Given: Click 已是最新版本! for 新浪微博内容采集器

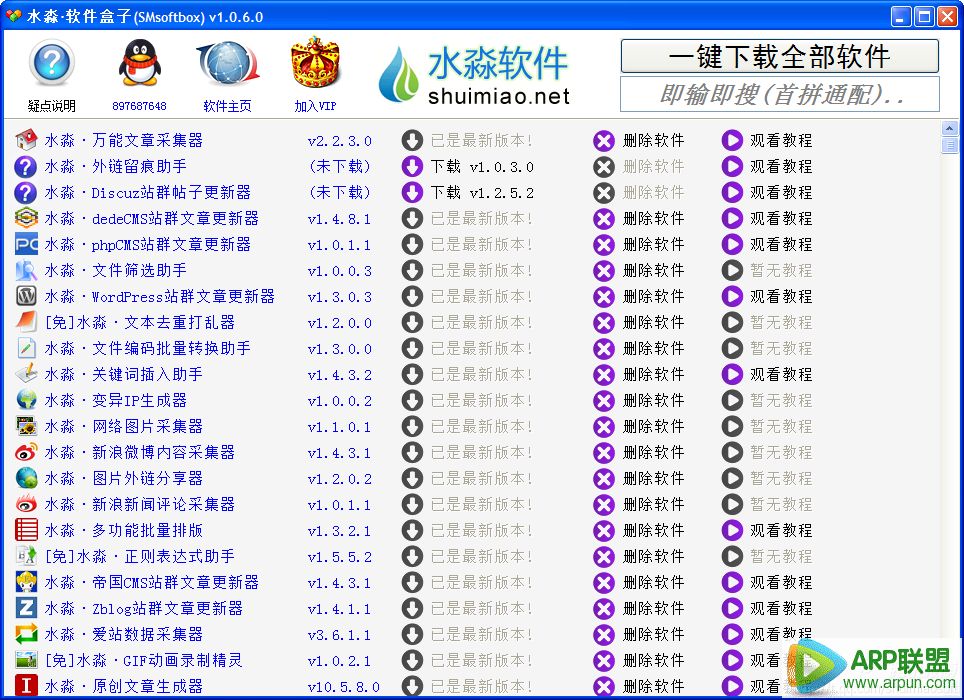Looking at the screenshot, I should 481,452.
